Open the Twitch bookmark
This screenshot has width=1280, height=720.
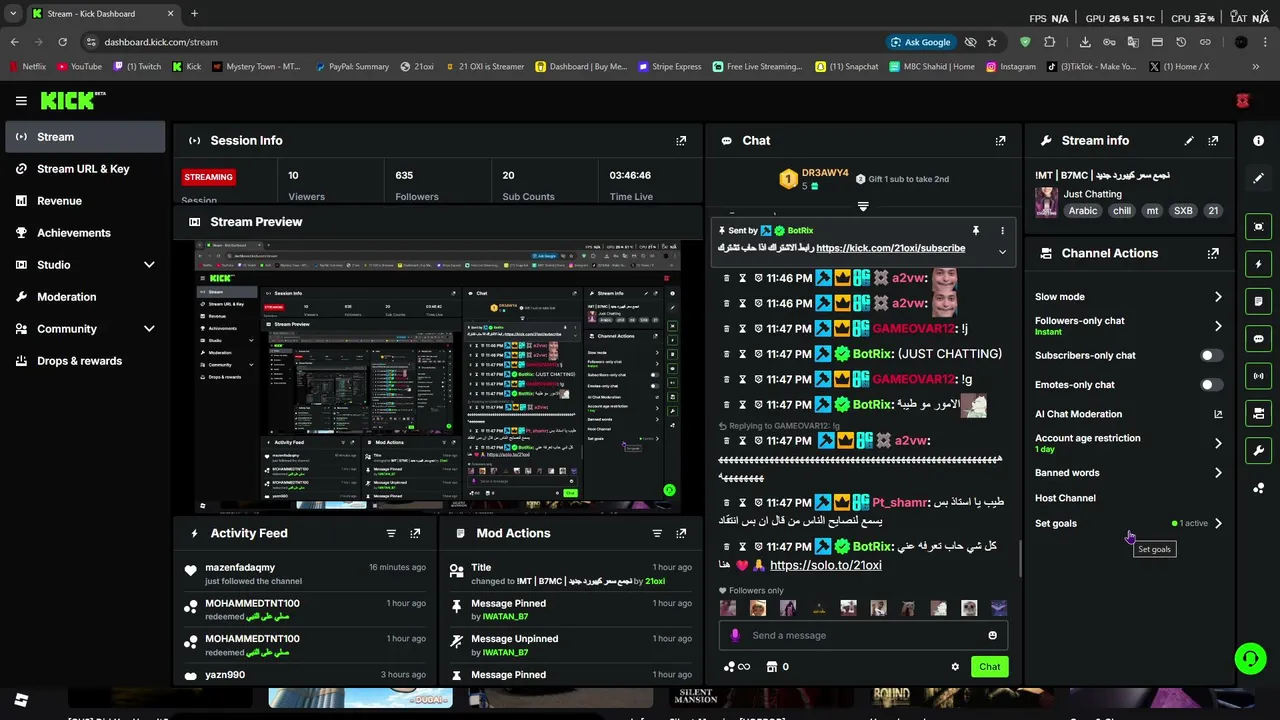(x=137, y=67)
